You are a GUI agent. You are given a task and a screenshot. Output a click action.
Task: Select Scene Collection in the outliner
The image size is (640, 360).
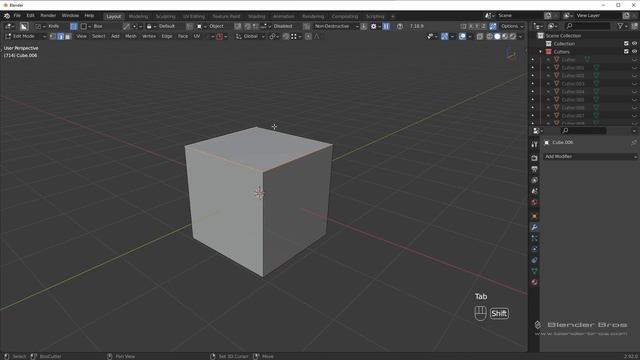coord(563,36)
